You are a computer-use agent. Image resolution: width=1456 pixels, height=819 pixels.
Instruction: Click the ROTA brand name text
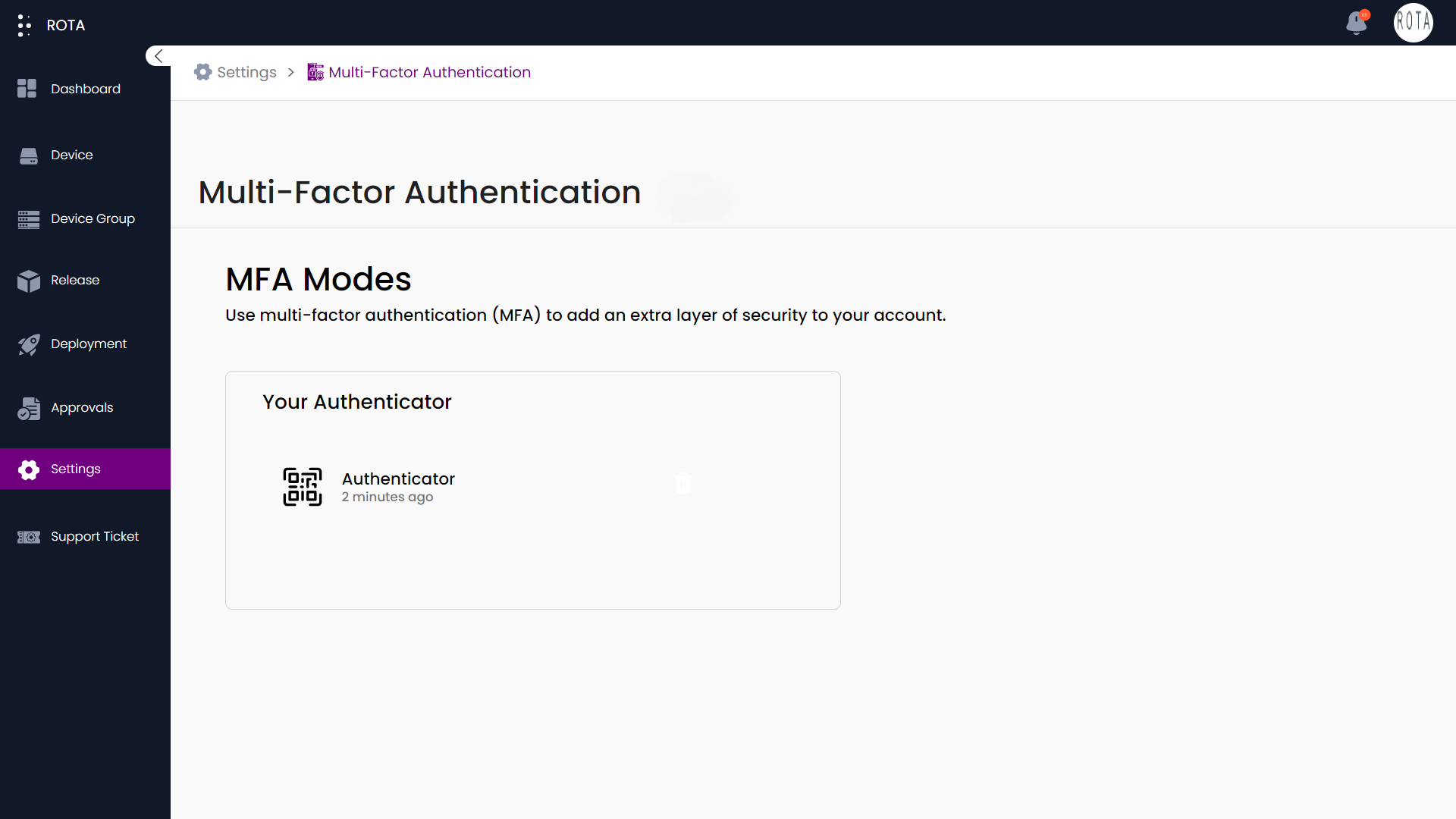(x=66, y=25)
